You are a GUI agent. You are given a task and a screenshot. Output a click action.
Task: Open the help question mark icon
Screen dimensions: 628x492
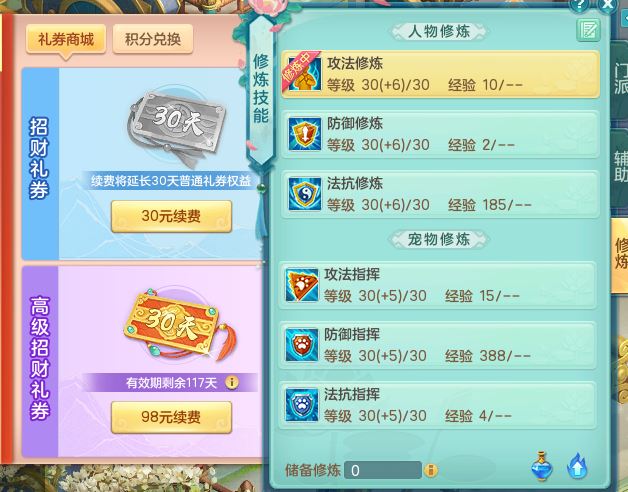(x=579, y=5)
